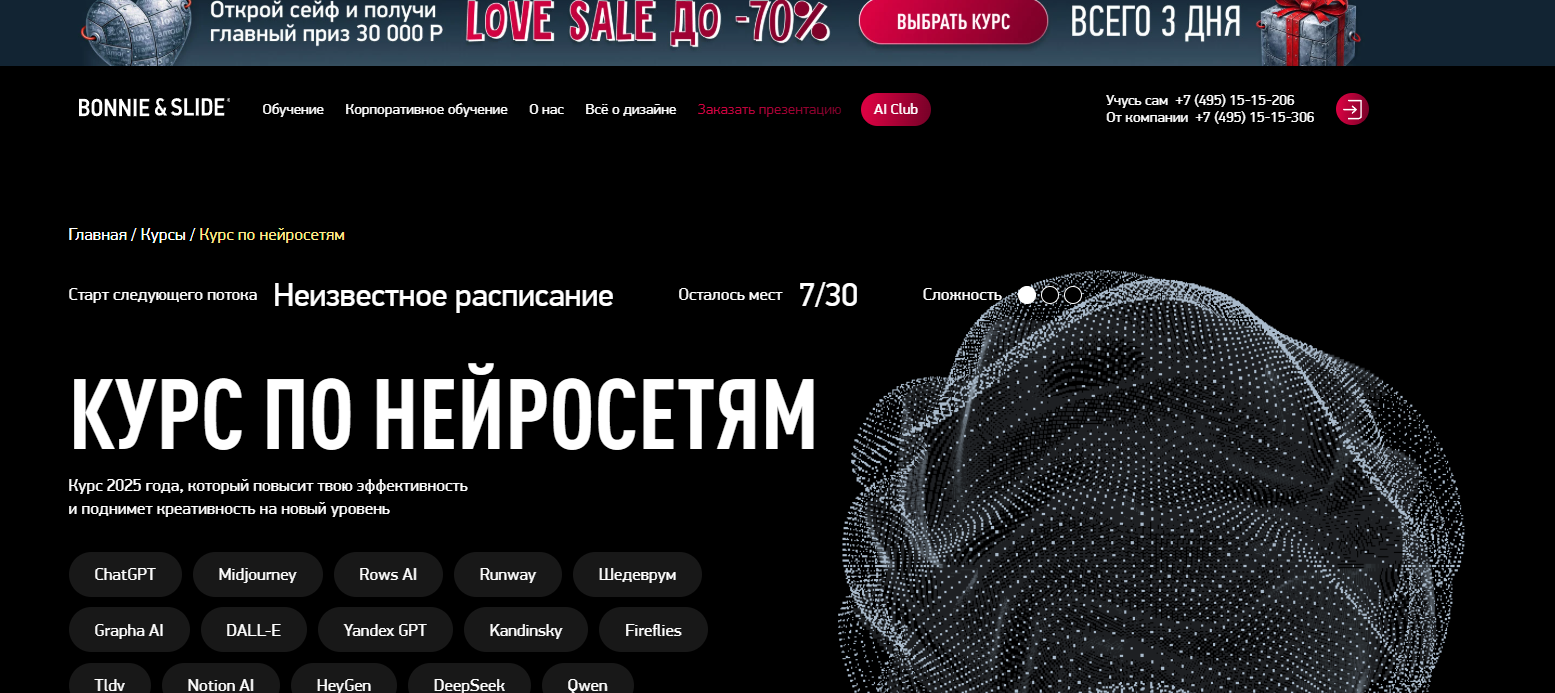Click the login arrow icon in header

click(1352, 109)
